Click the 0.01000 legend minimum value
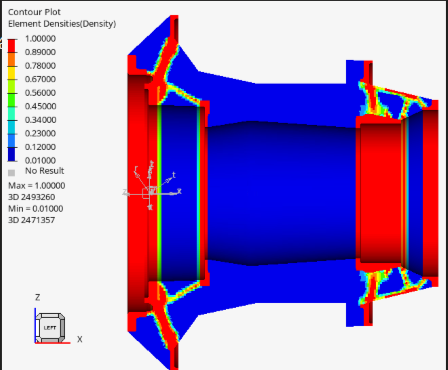 [x=40, y=160]
